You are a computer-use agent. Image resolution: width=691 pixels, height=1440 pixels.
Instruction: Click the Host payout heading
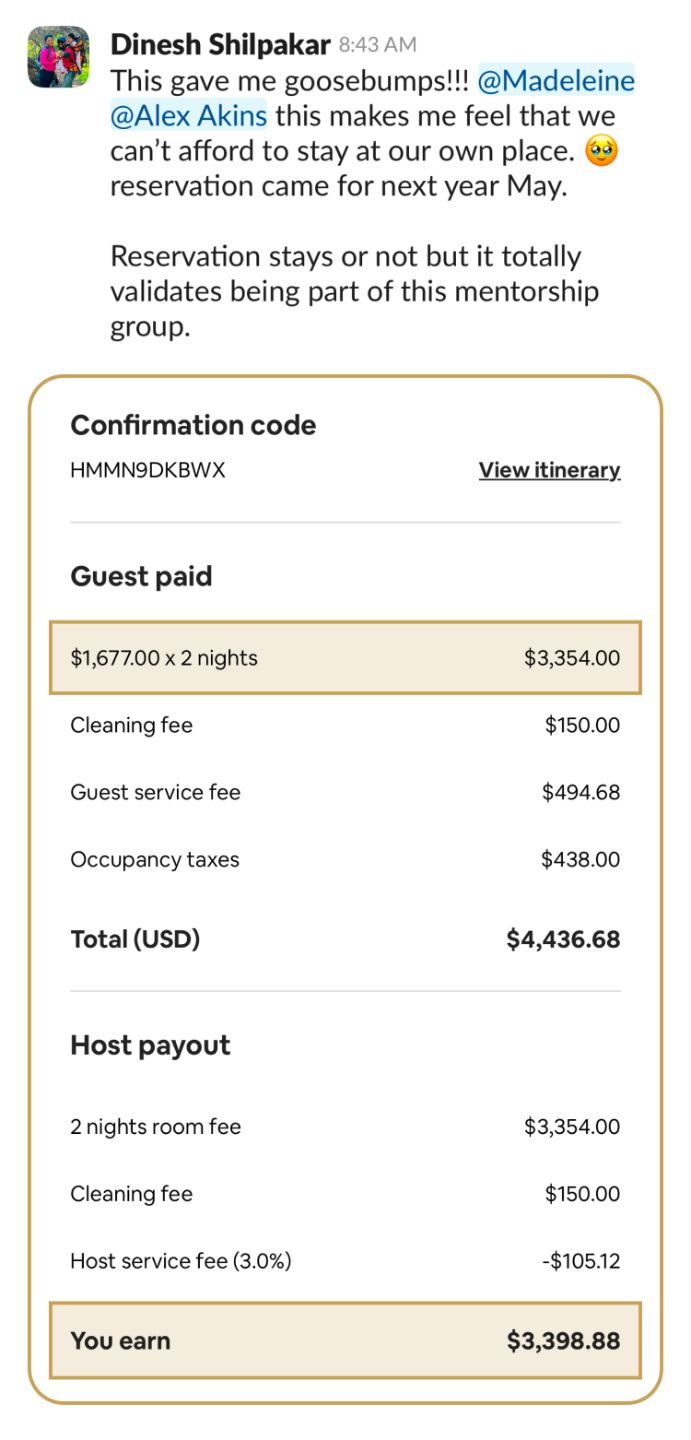tap(150, 1046)
